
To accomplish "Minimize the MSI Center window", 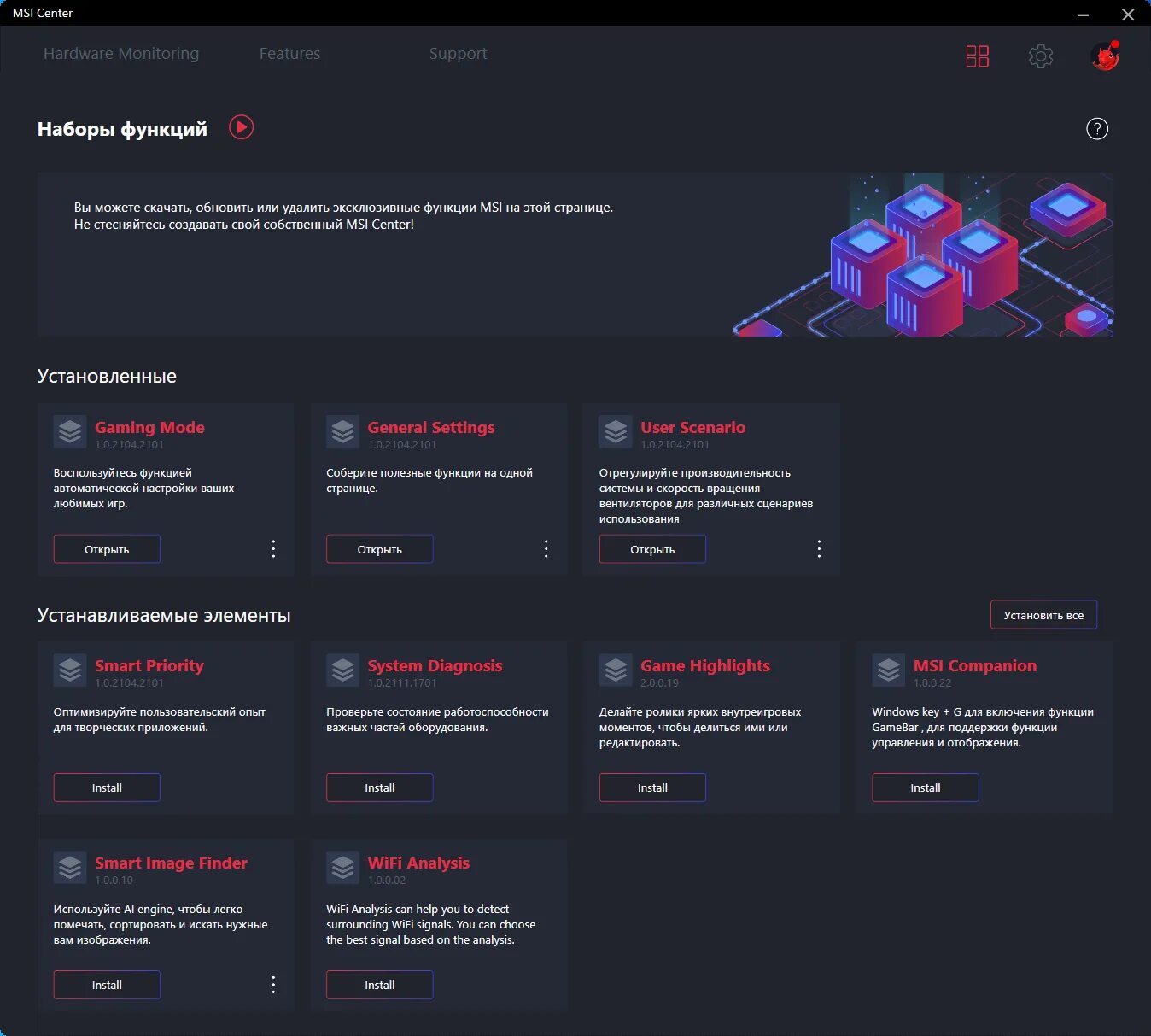I will pyautogui.click(x=1083, y=15).
